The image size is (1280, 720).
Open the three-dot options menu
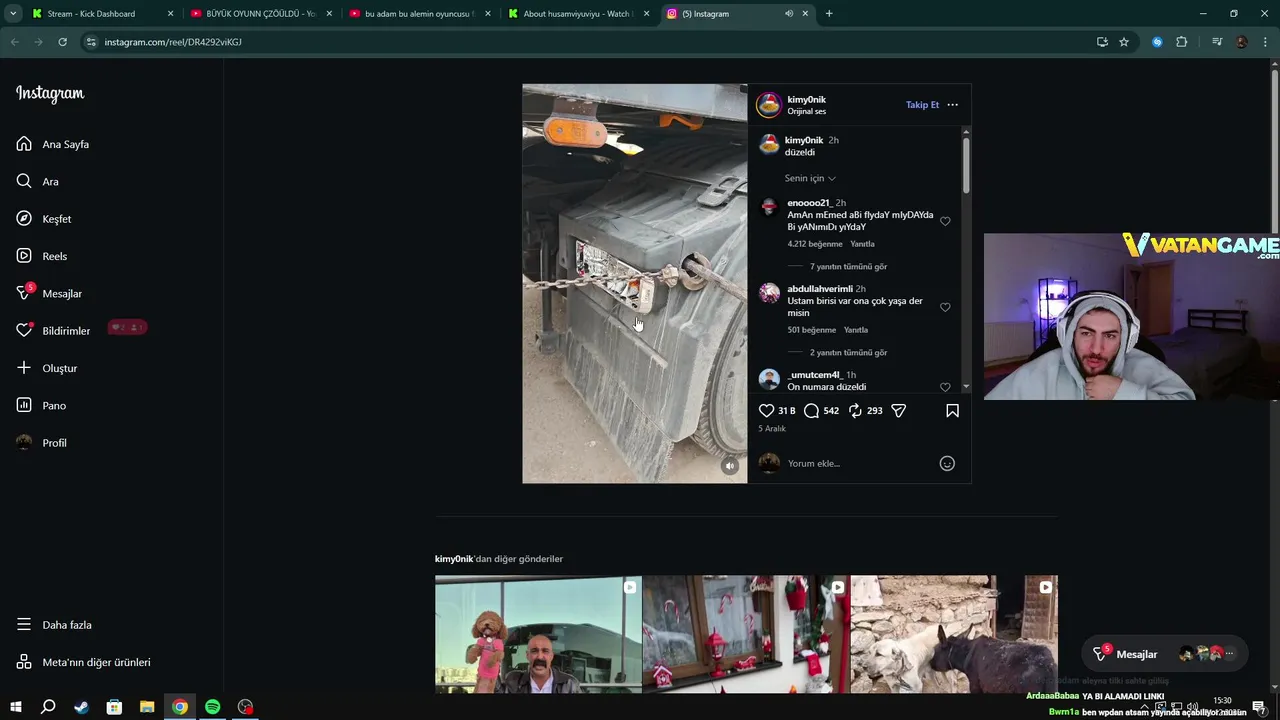(952, 105)
